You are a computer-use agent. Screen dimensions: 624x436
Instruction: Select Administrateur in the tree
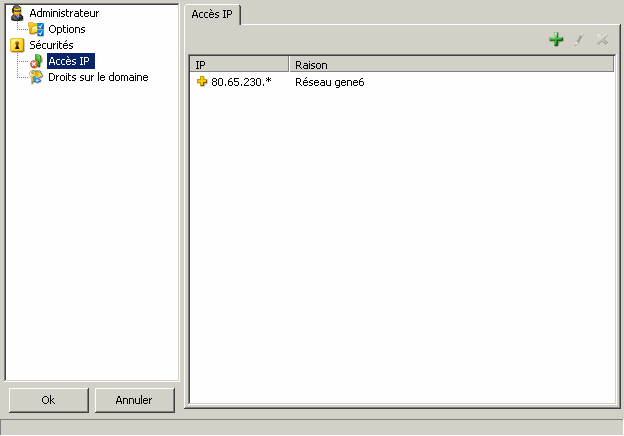point(64,13)
